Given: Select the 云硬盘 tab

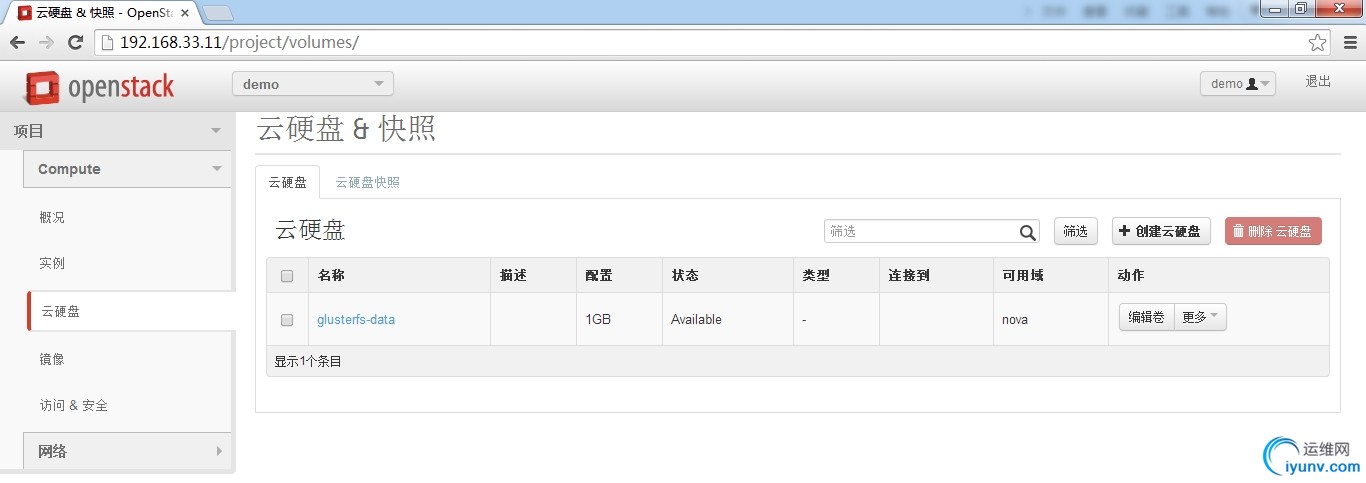Looking at the screenshot, I should tap(288, 182).
